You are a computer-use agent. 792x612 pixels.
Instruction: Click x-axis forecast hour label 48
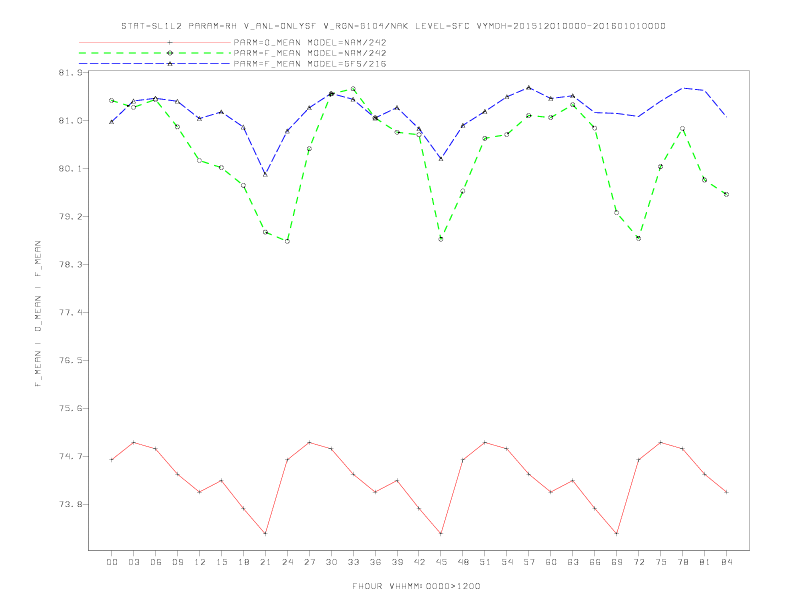click(x=463, y=562)
